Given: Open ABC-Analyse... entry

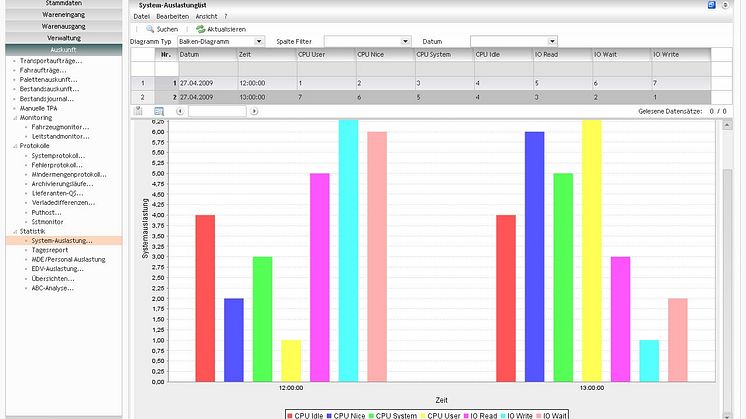Looking at the screenshot, I should click(53, 288).
